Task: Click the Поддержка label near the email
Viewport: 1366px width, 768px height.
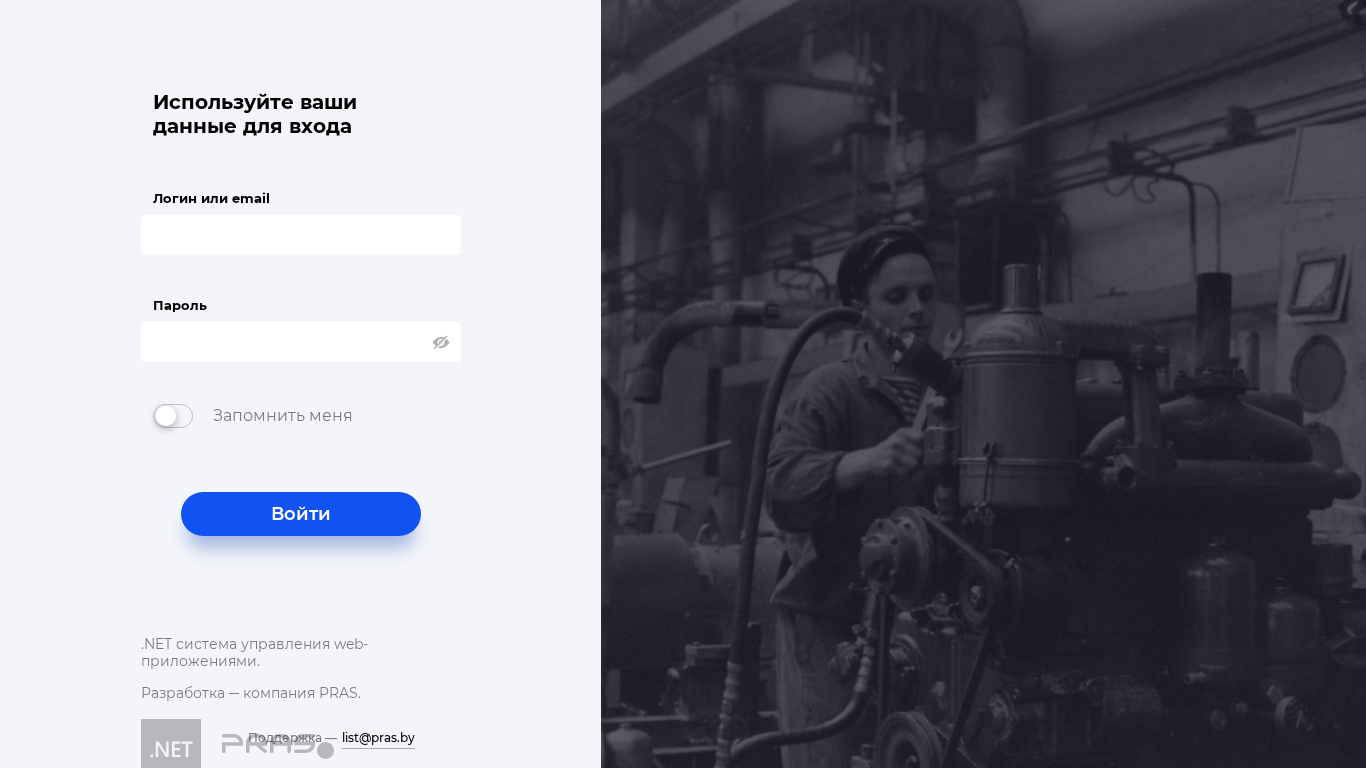Action: 285,738
